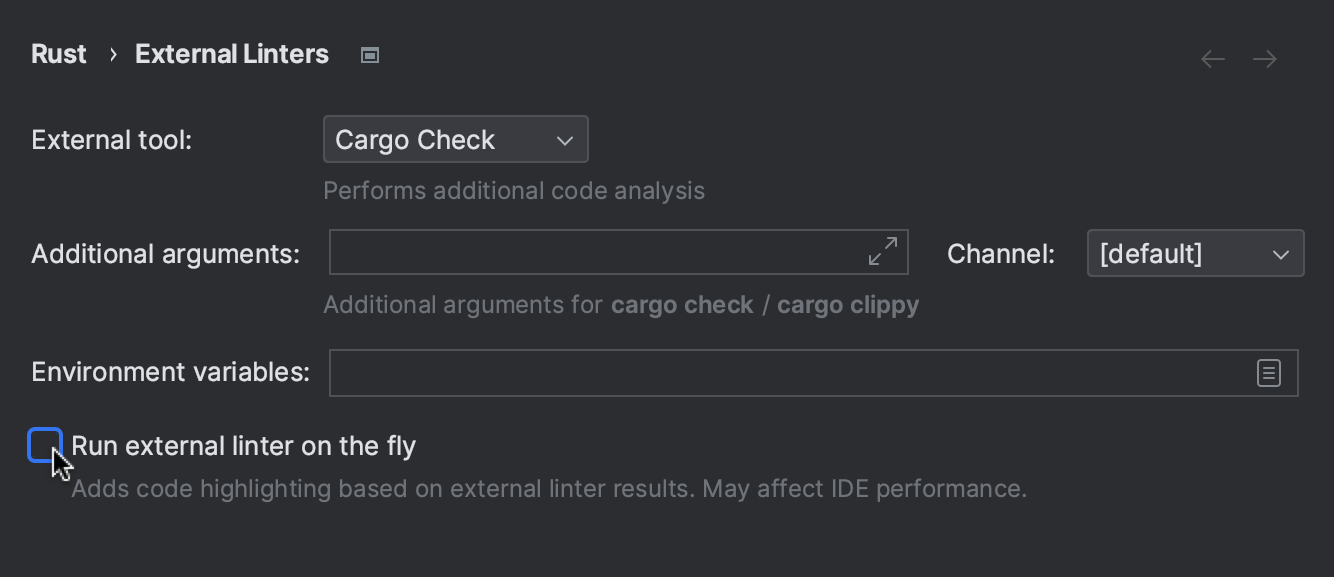This screenshot has width=1334, height=577.
Task: Open the External tool dropdown
Action: [455, 139]
